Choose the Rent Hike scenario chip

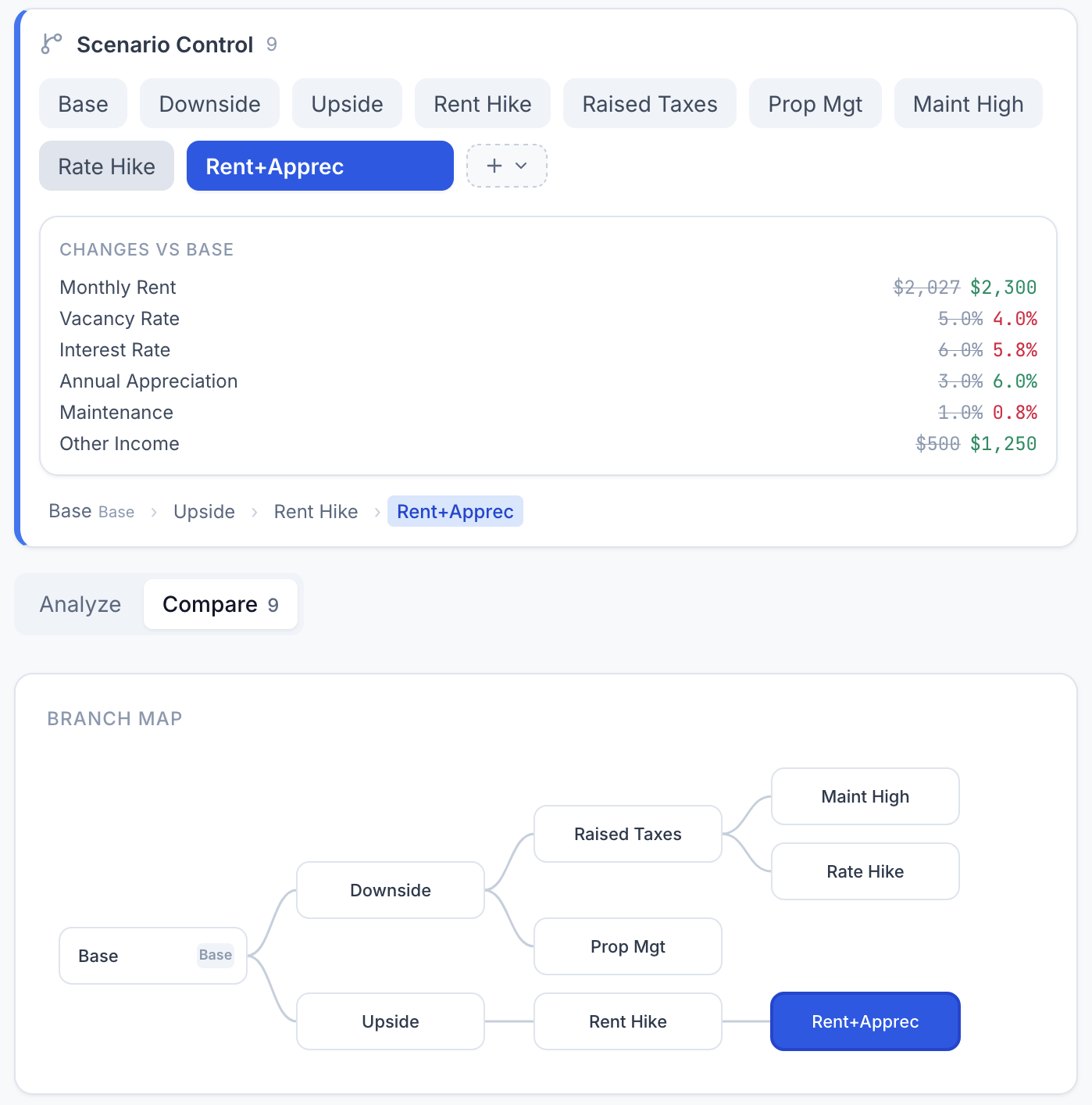tap(482, 104)
